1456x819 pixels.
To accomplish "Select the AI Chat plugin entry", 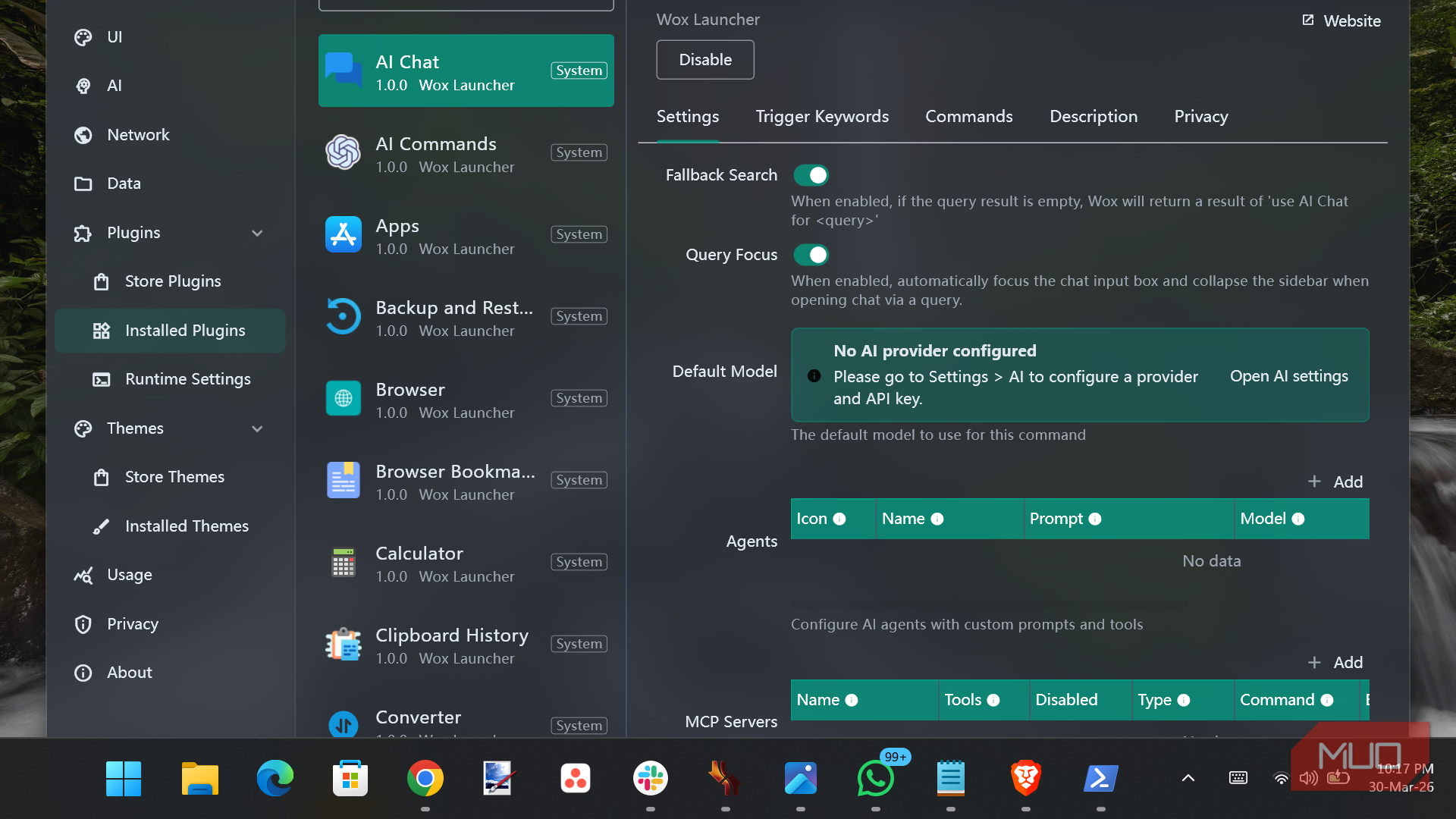I will 466,71.
